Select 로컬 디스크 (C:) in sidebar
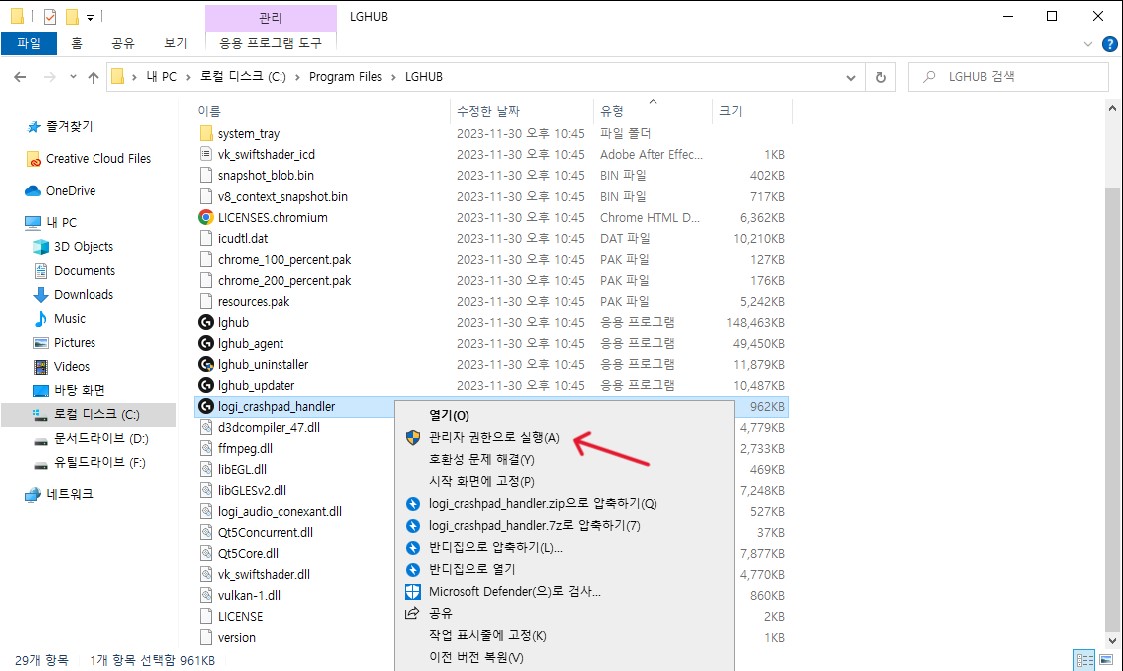 89,415
